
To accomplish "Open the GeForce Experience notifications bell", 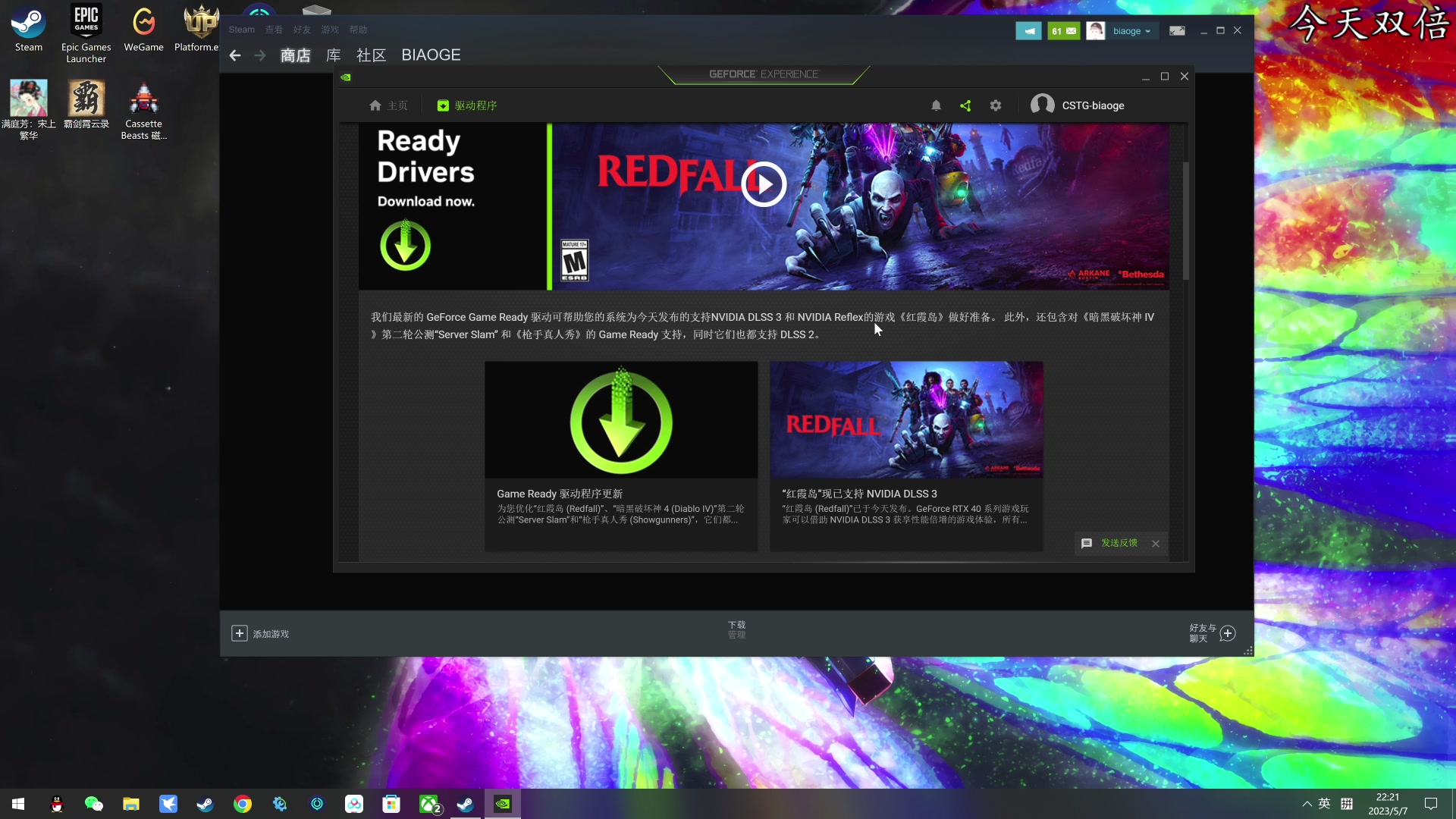I will 936,105.
